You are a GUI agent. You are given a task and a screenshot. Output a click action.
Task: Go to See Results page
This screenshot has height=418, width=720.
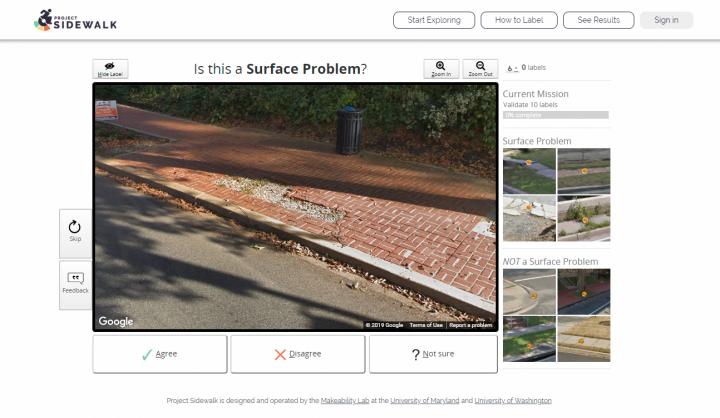tap(598, 20)
